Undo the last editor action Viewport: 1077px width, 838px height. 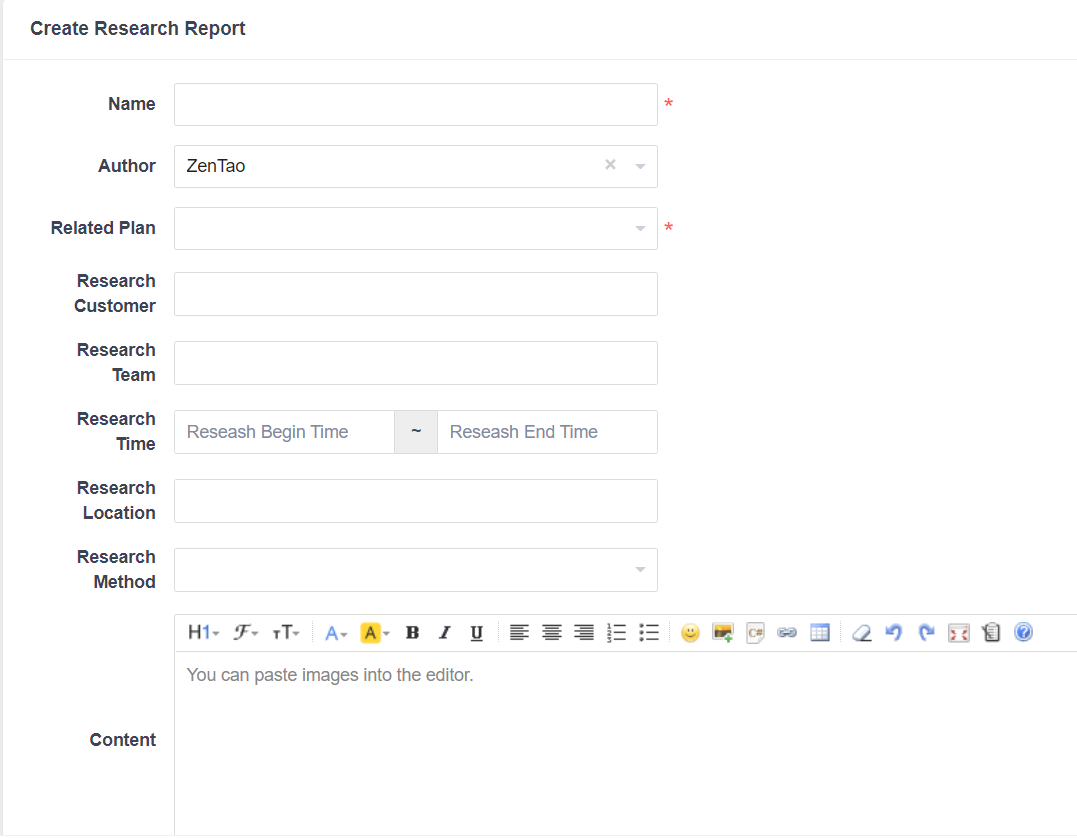(x=894, y=633)
